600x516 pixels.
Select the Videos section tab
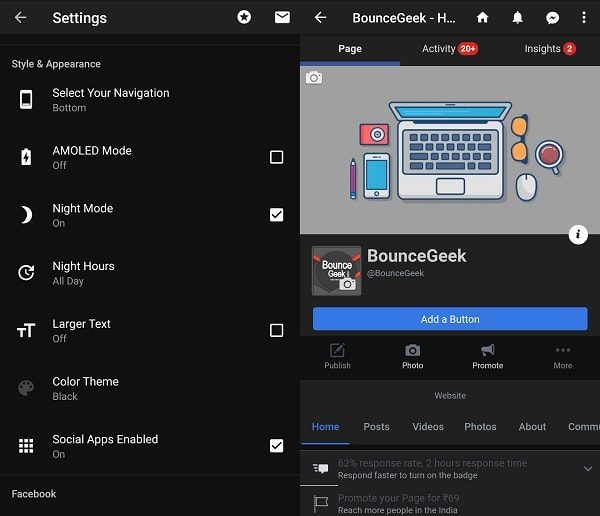click(428, 427)
